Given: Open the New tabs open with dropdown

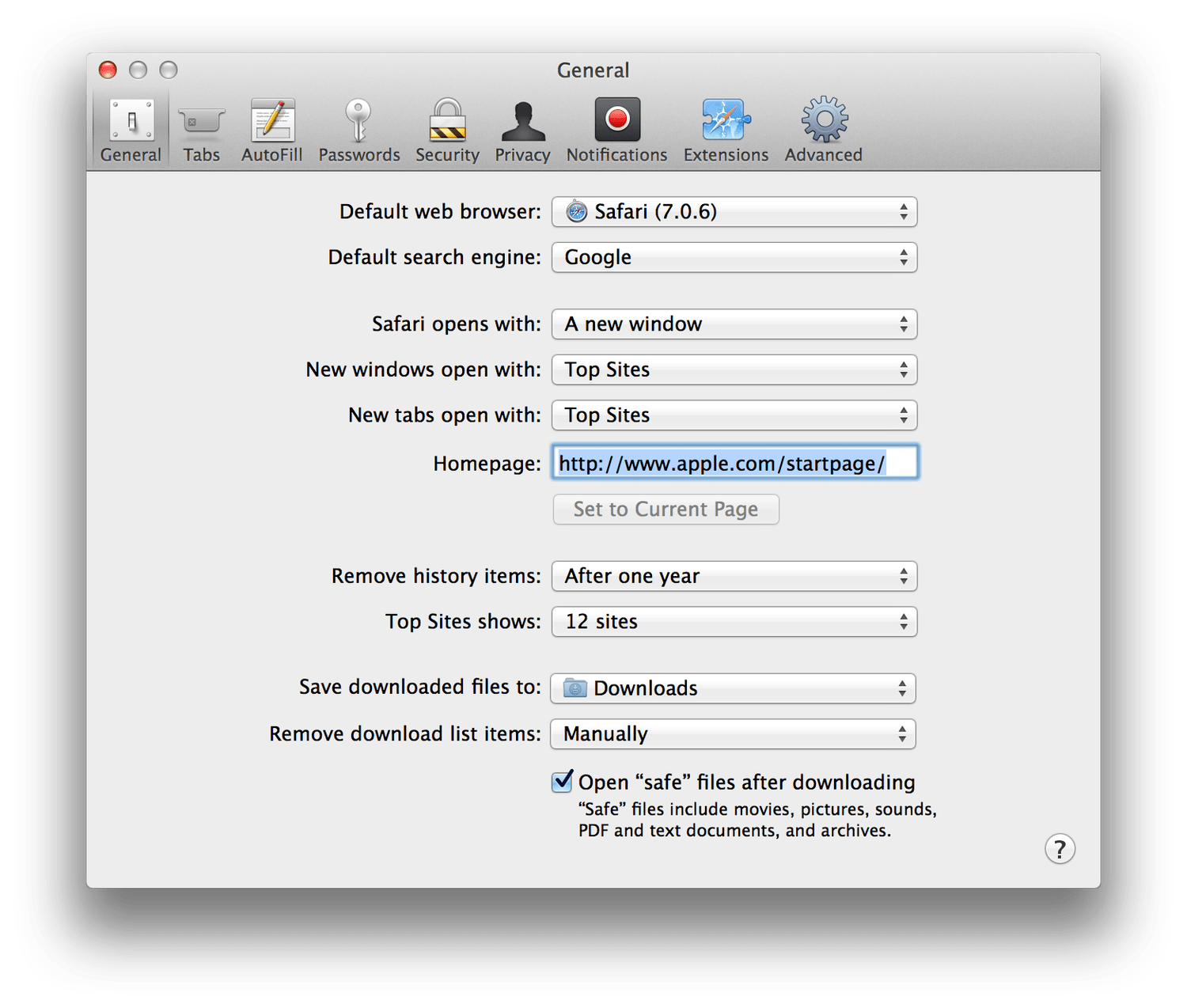Looking at the screenshot, I should pos(734,415).
